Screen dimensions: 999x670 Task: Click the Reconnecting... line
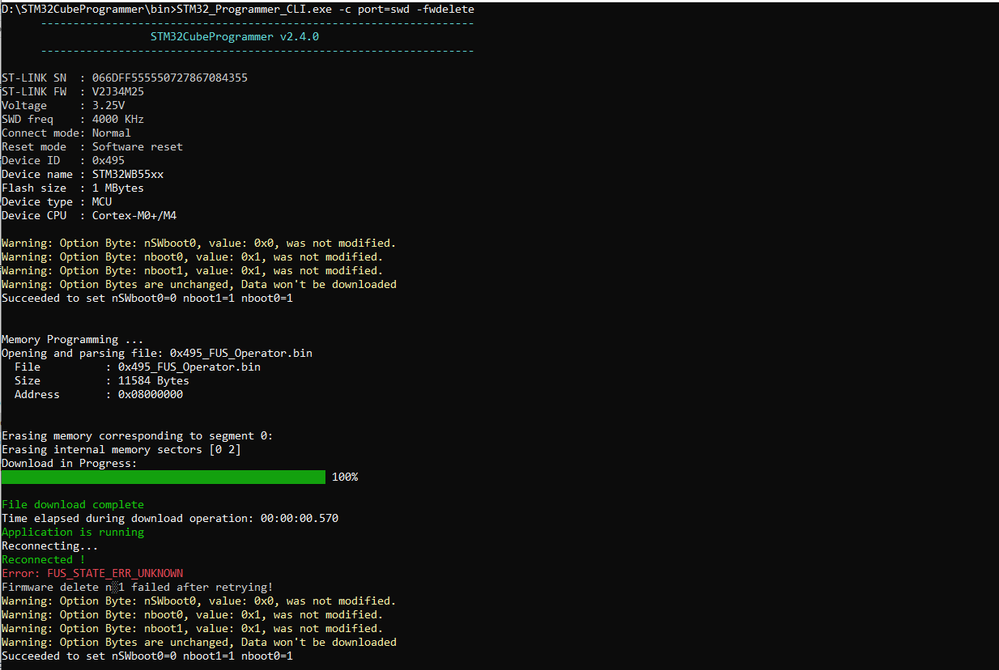tap(50, 546)
